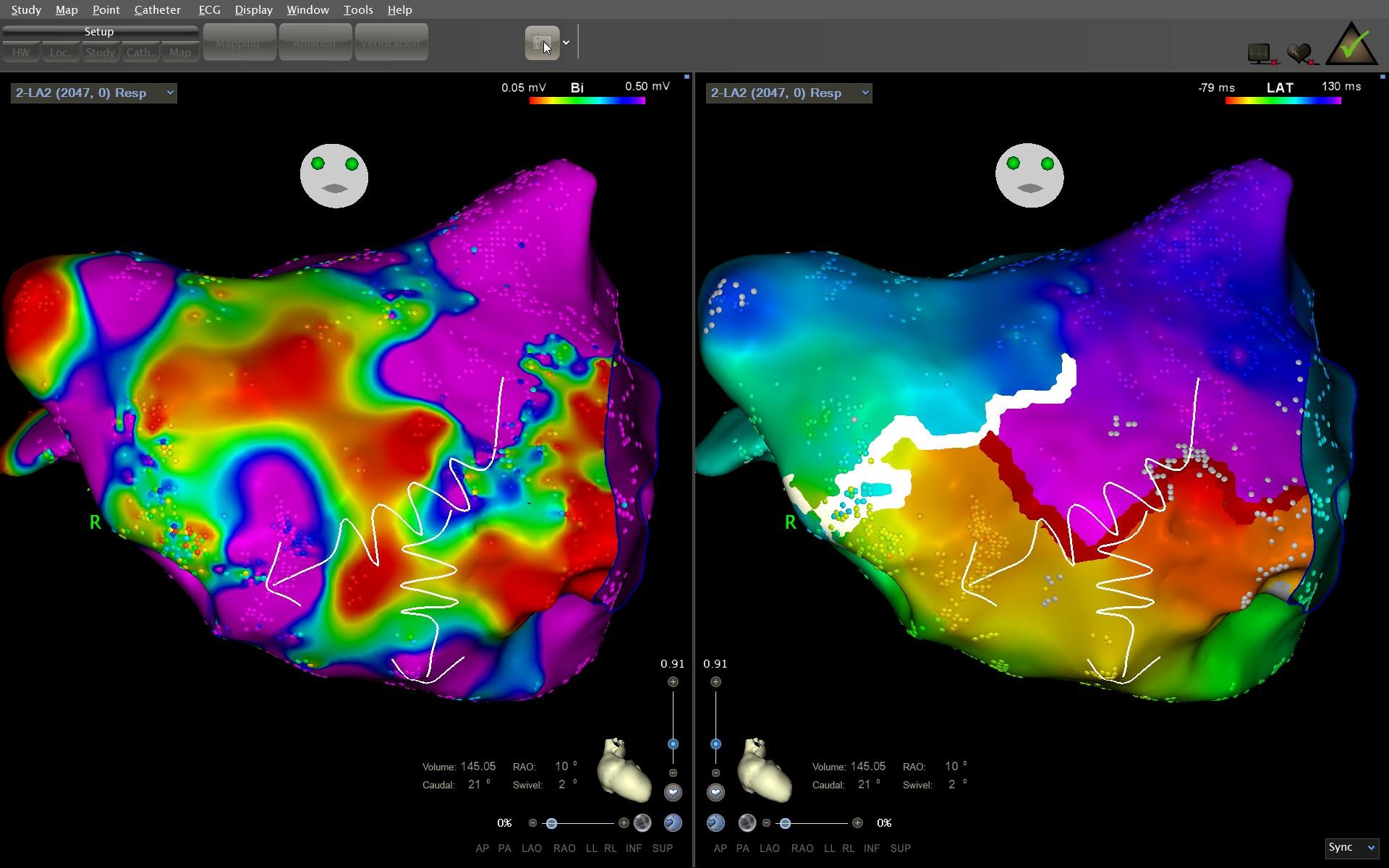Screen dimensions: 1389x868
Task: Zoom in with plus on left vertical slider
Action: tap(673, 681)
